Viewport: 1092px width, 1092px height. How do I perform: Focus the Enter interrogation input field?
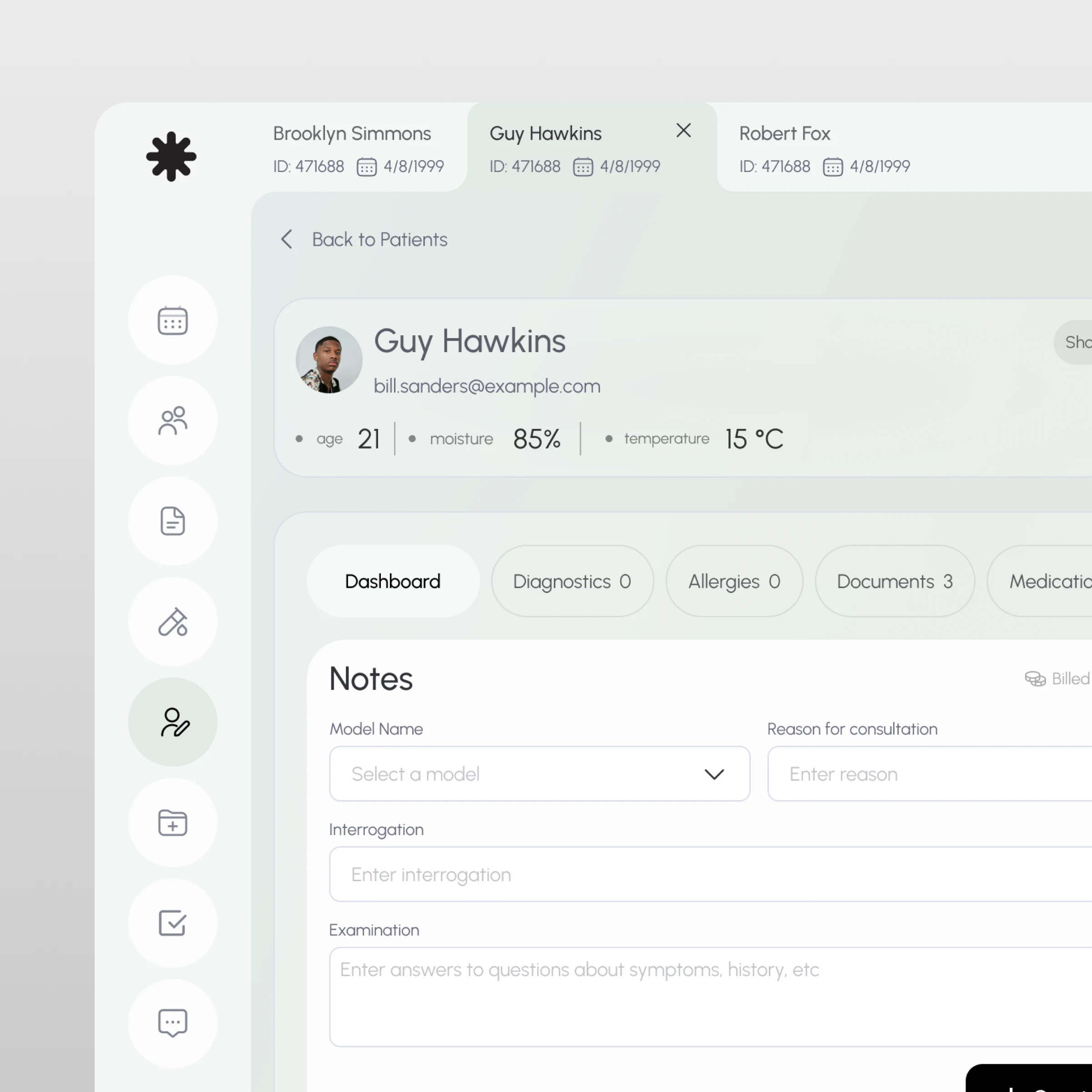(678, 875)
